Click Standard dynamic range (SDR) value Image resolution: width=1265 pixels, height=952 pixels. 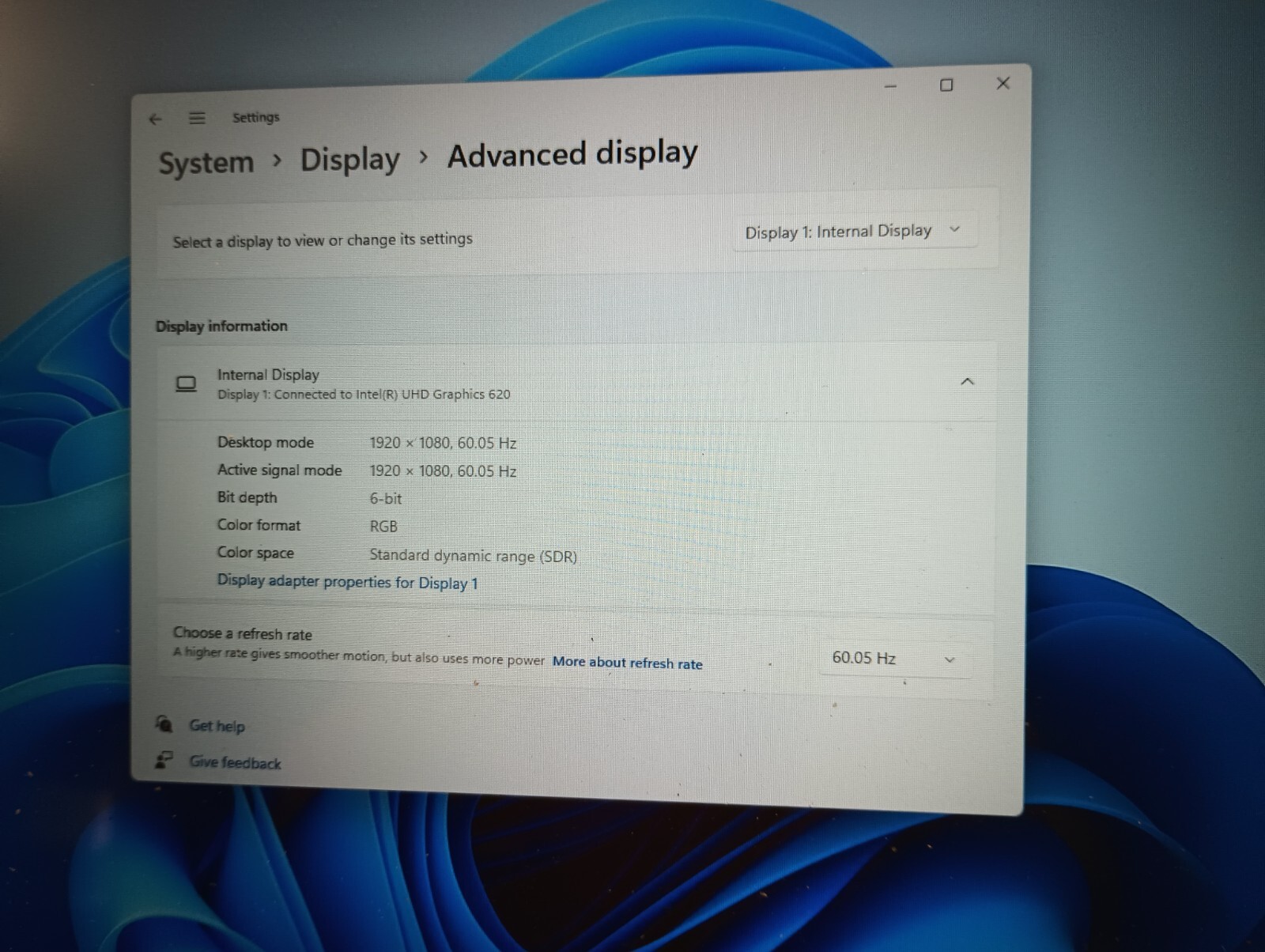(474, 556)
